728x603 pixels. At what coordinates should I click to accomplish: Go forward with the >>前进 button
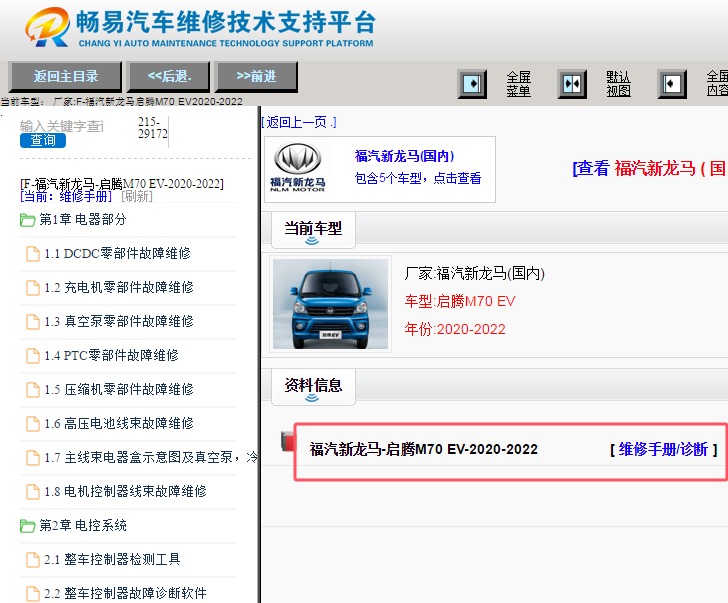[256, 77]
